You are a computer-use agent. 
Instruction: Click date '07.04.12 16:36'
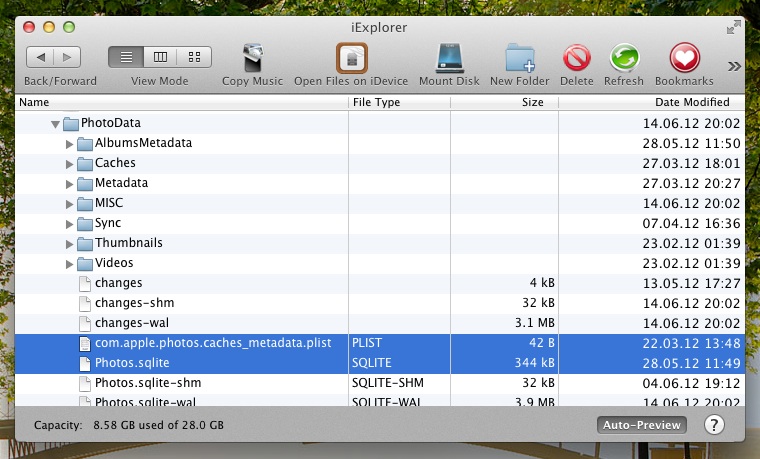[x=692, y=223]
